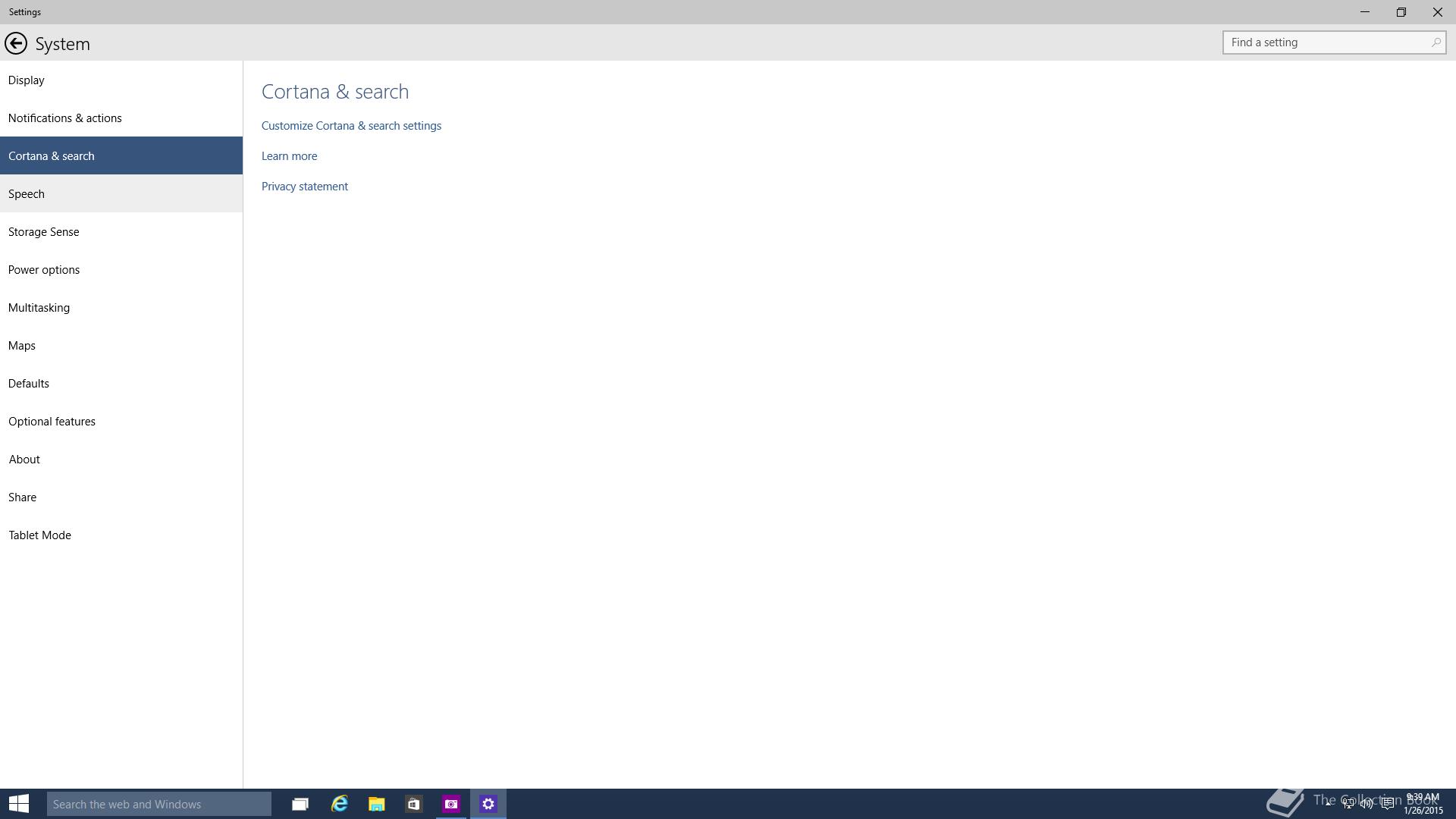Select Cortana & search in sidebar
This screenshot has height=819, width=1456.
pyautogui.click(x=121, y=155)
